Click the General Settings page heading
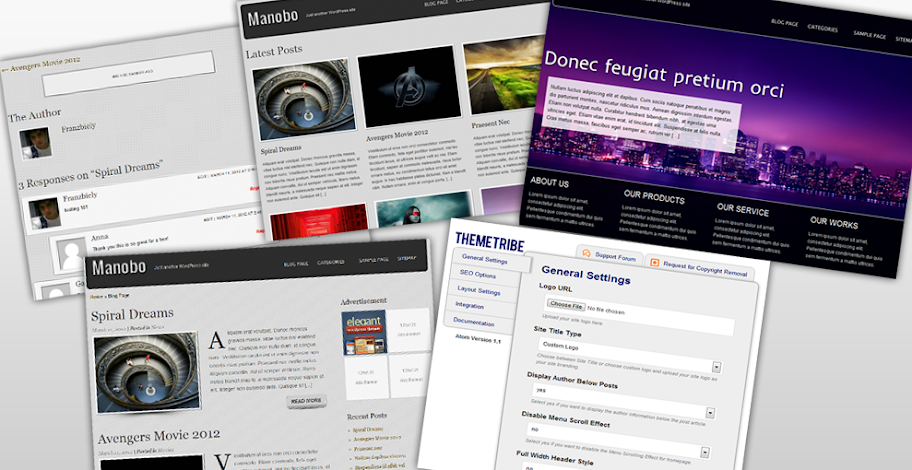The width and height of the screenshot is (912, 470). coord(586,275)
